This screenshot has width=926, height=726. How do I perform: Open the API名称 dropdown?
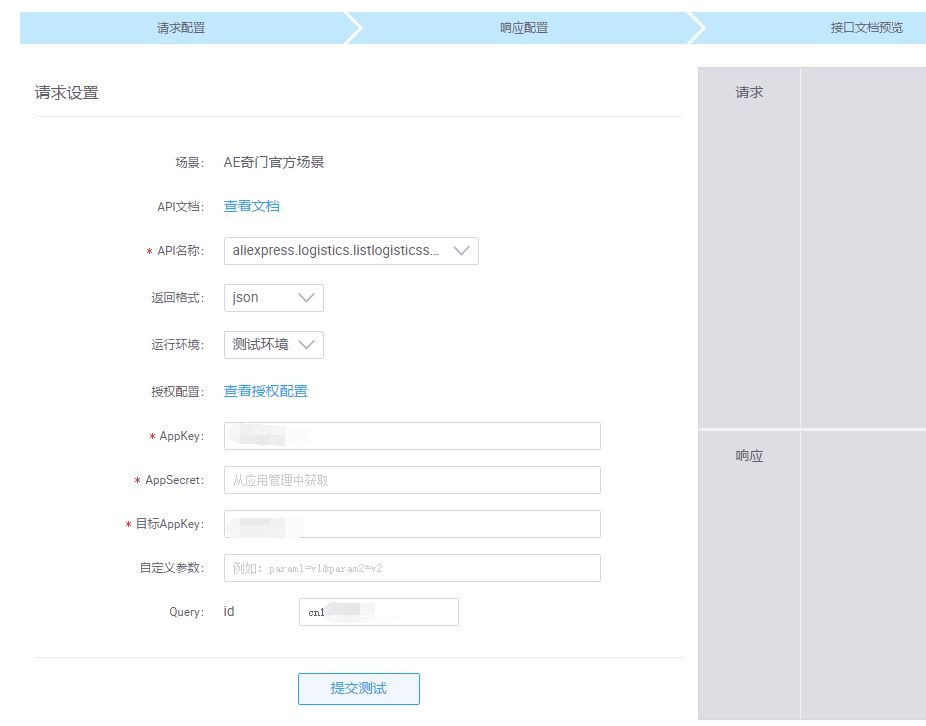[351, 251]
